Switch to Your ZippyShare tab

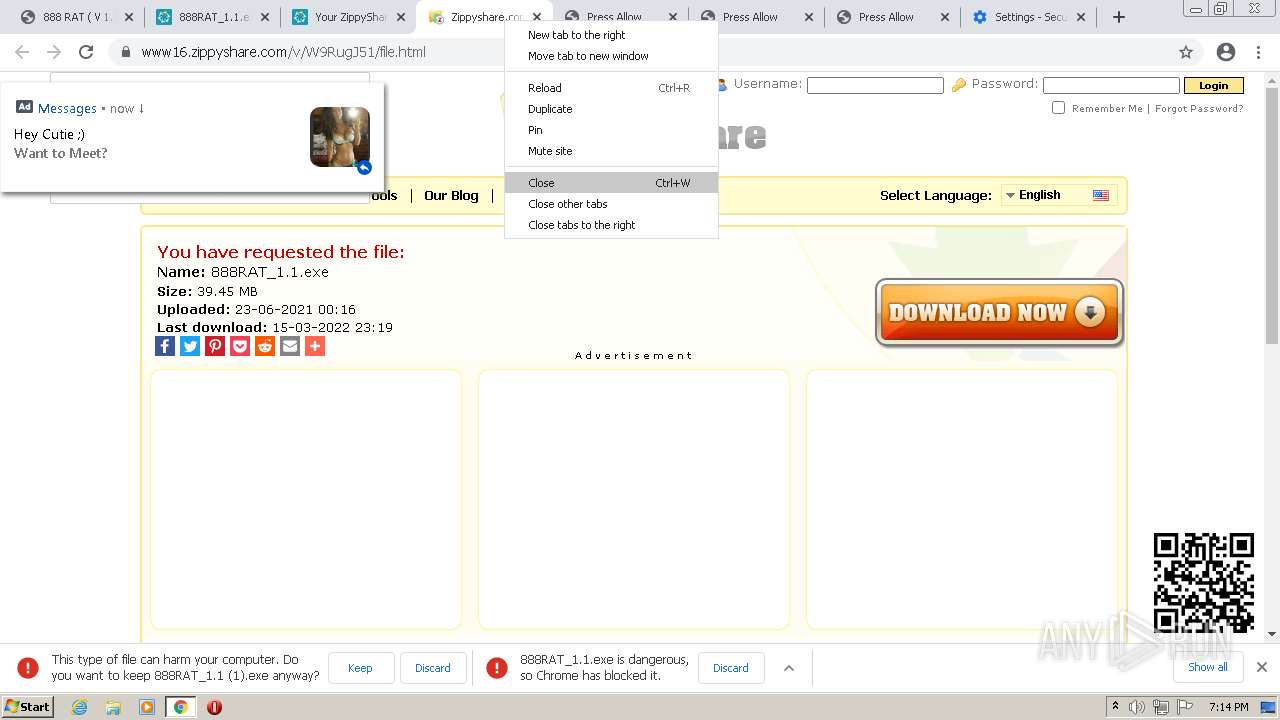tap(347, 17)
